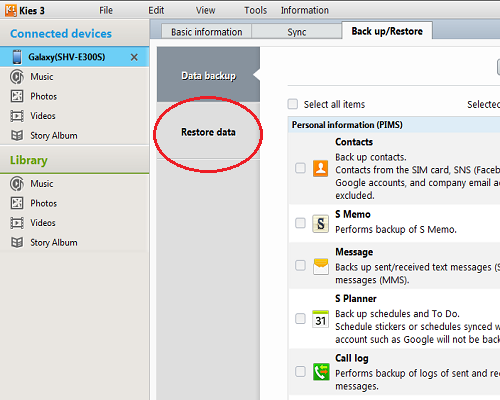Viewport: 500px width, 400px height.
Task: Open the Information menu
Action: coord(305,10)
